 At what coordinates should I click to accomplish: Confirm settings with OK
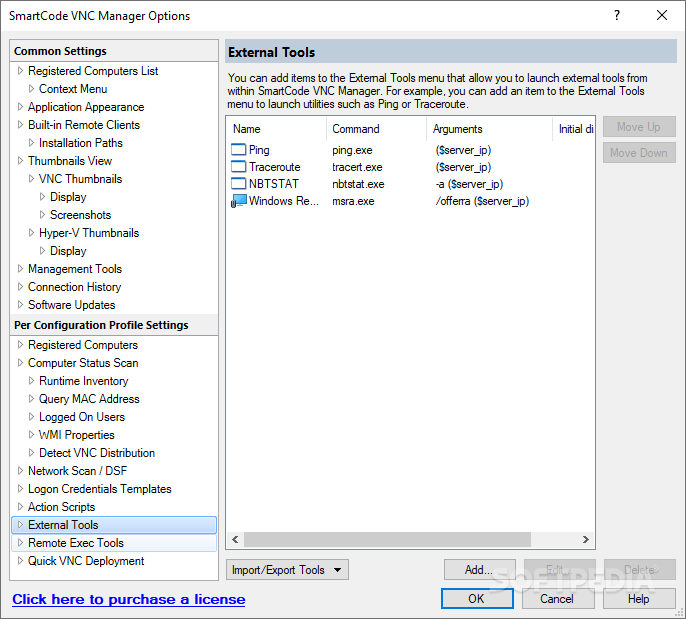coord(477,598)
